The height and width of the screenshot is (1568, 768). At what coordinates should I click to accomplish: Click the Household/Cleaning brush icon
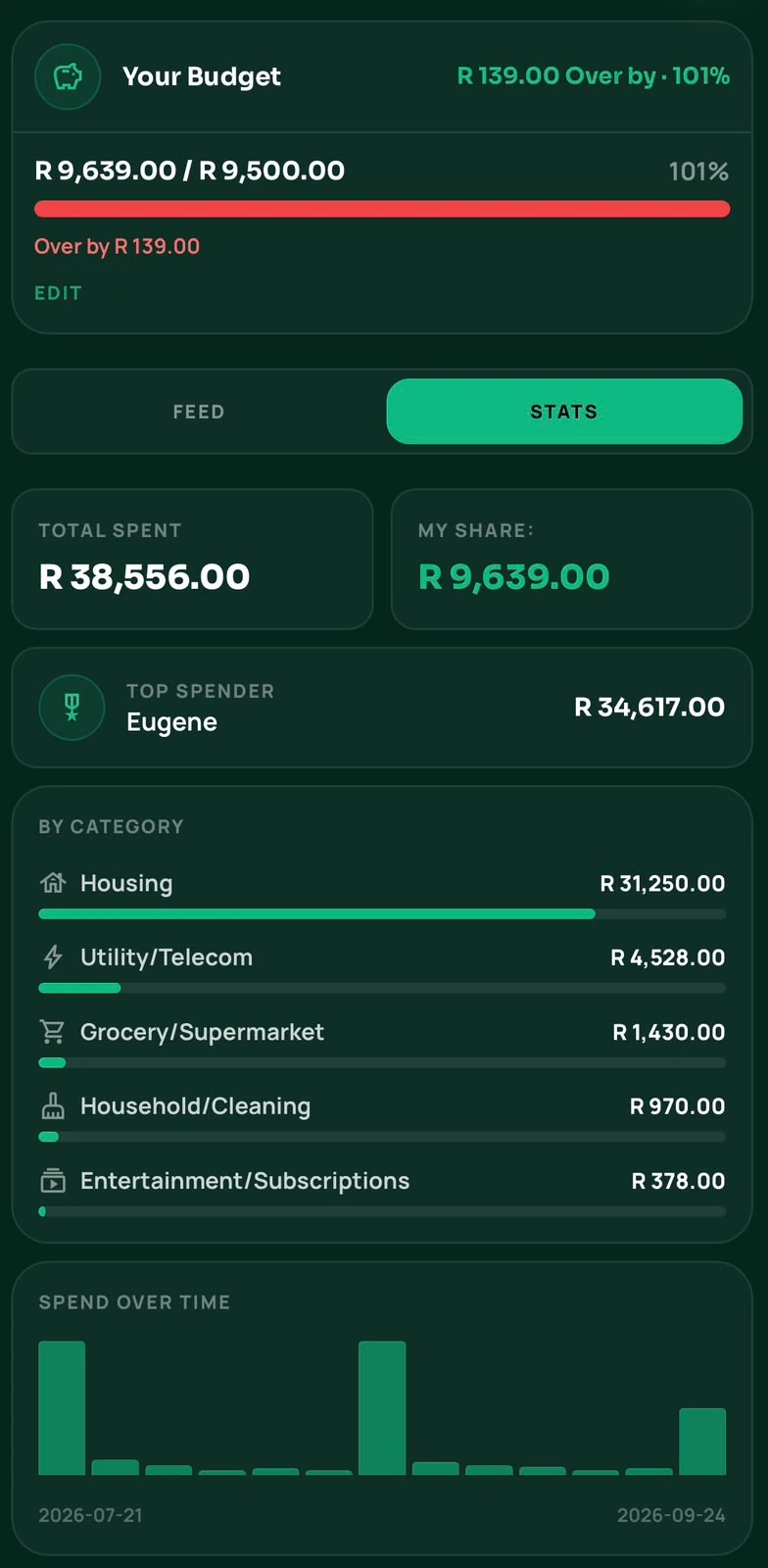53,1106
